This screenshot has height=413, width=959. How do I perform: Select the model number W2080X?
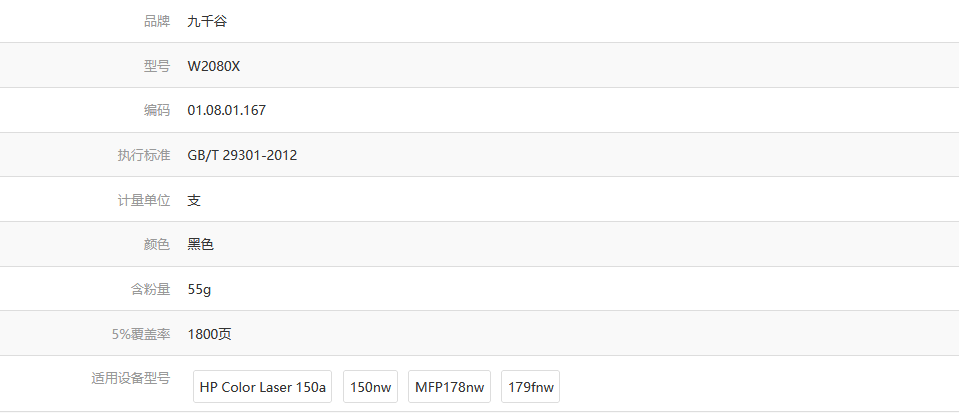point(214,66)
